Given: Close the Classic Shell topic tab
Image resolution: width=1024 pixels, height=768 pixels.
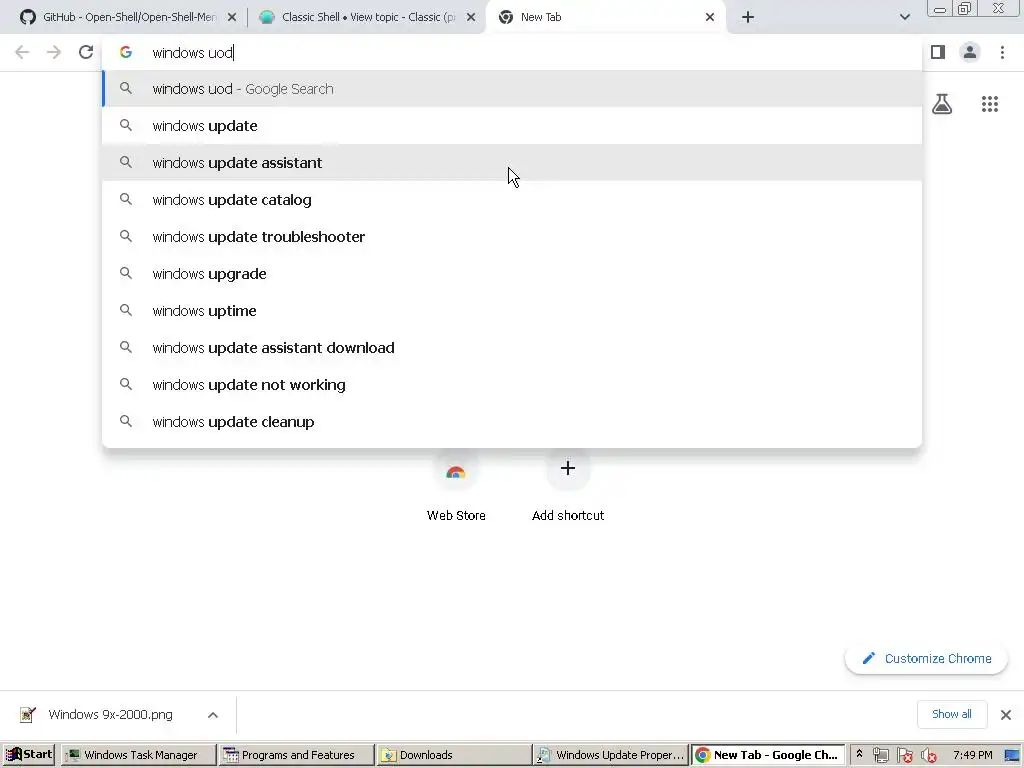Looking at the screenshot, I should [x=471, y=17].
